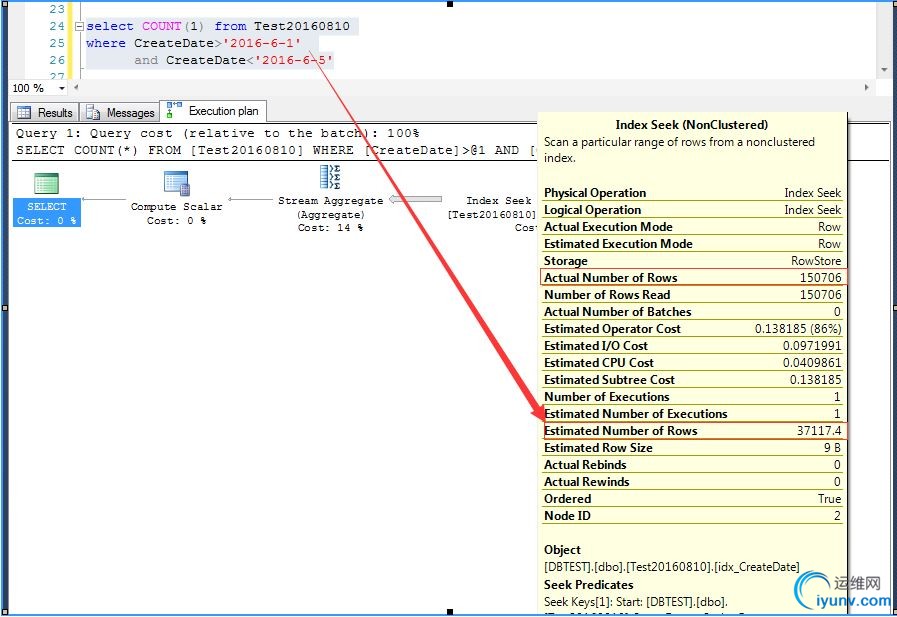897x617 pixels.
Task: Click the Number of Executions row
Action: (692, 397)
